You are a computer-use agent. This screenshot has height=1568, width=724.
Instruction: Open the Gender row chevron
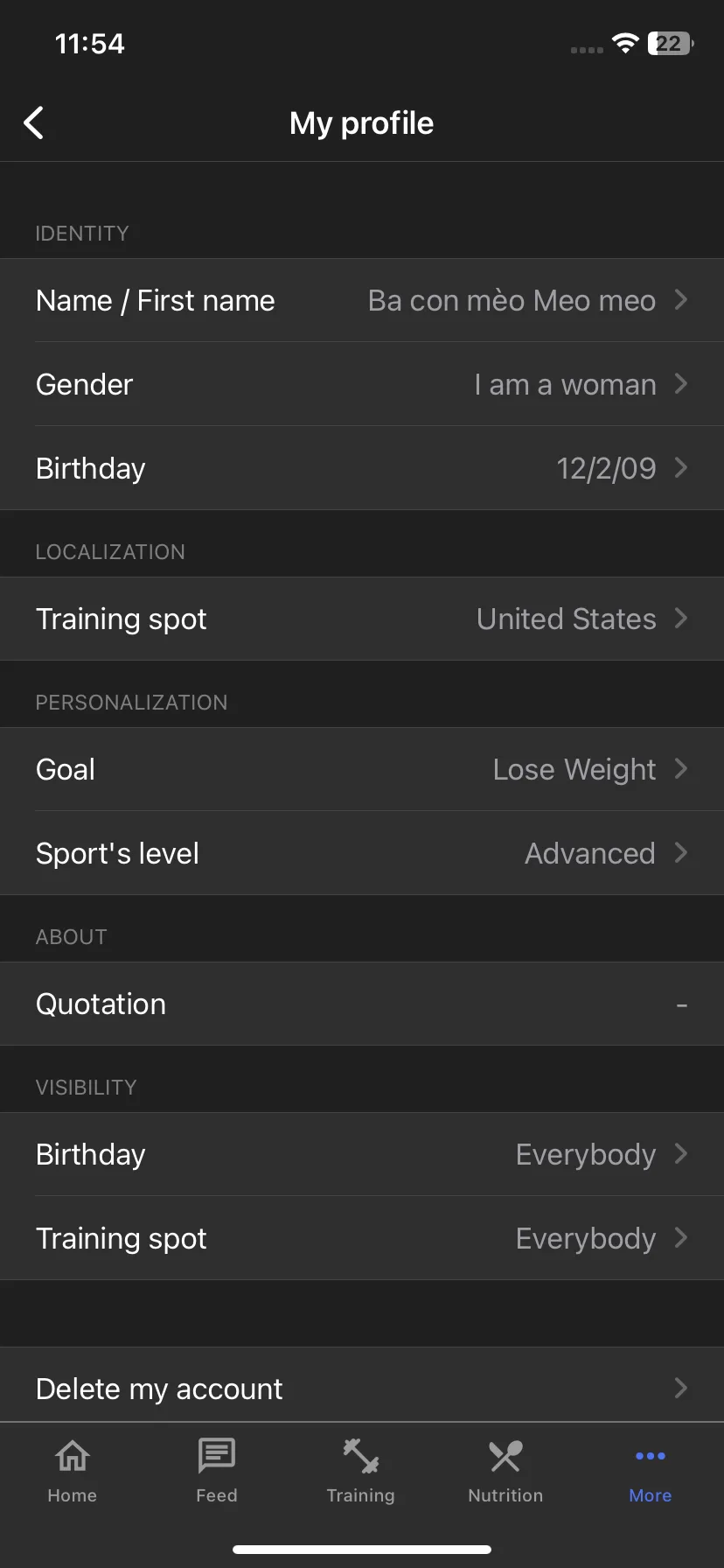coord(681,384)
